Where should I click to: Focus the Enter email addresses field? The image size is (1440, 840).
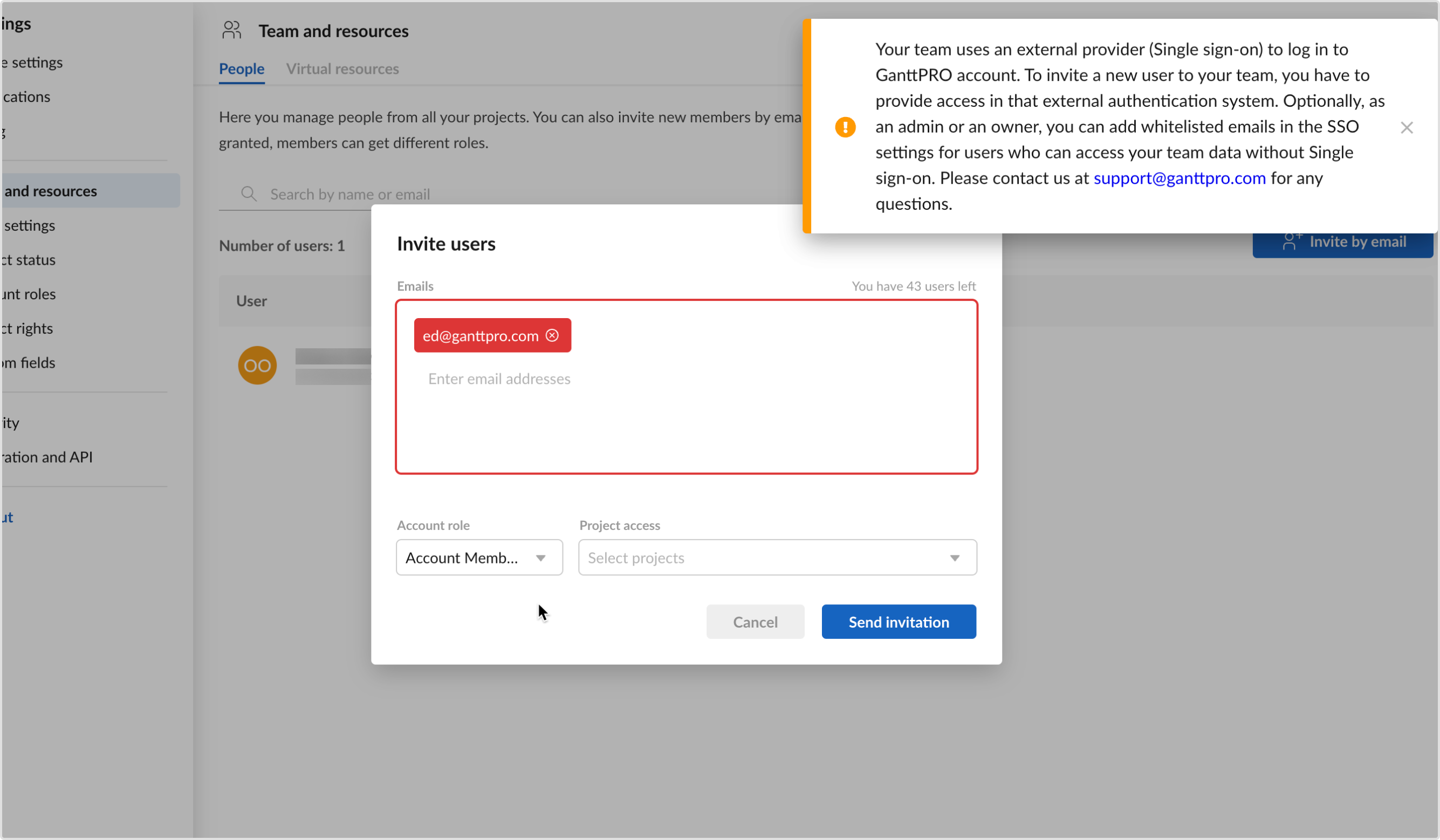499,379
